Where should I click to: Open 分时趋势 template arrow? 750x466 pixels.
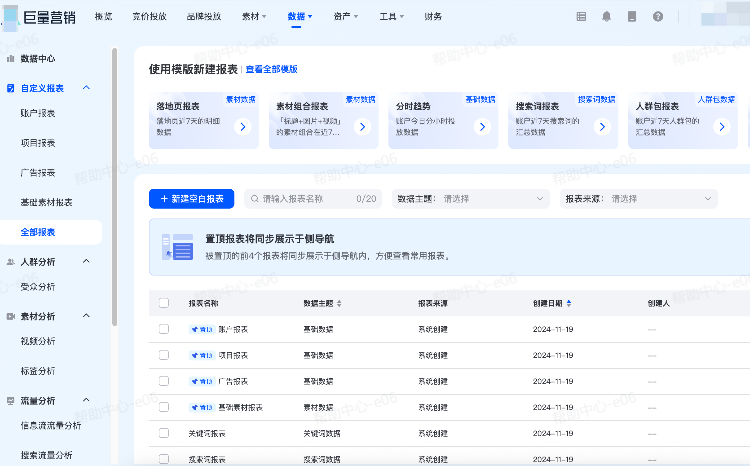pos(482,127)
